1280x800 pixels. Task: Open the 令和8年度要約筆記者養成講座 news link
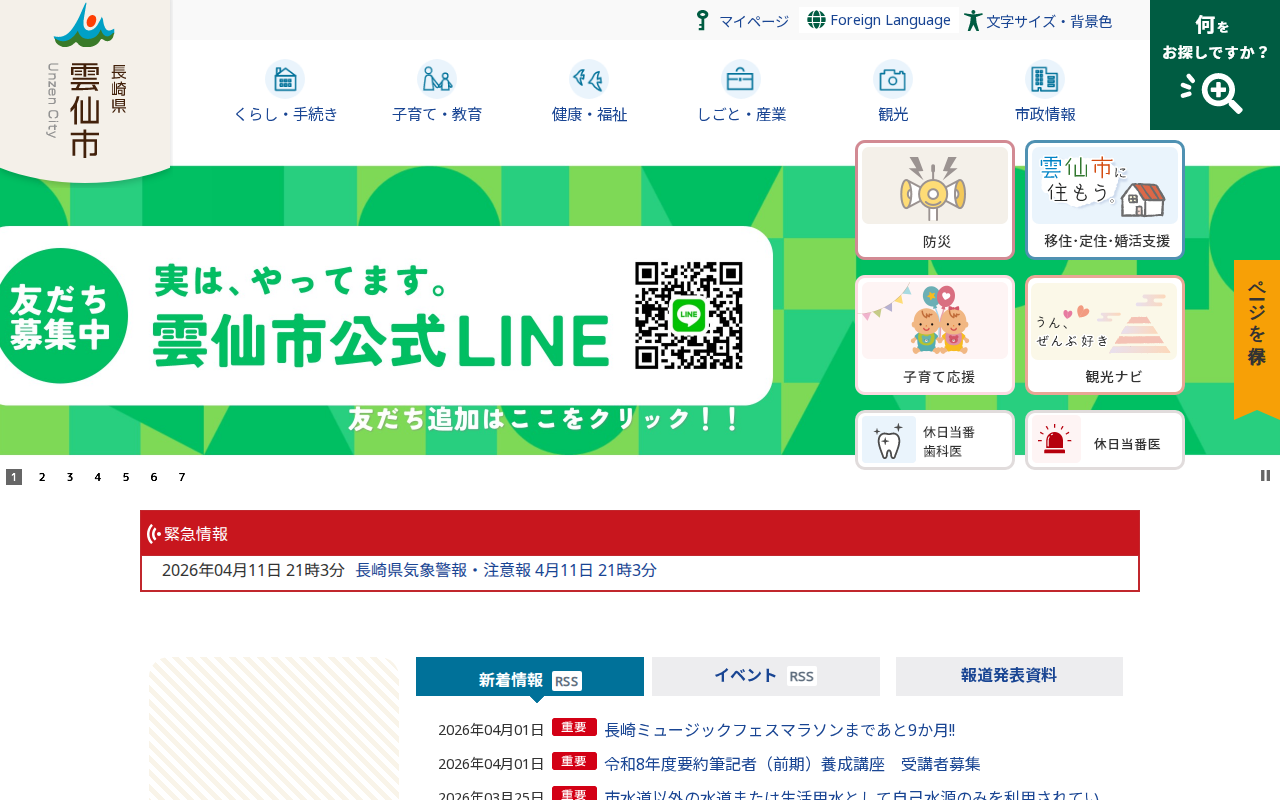pos(792,764)
